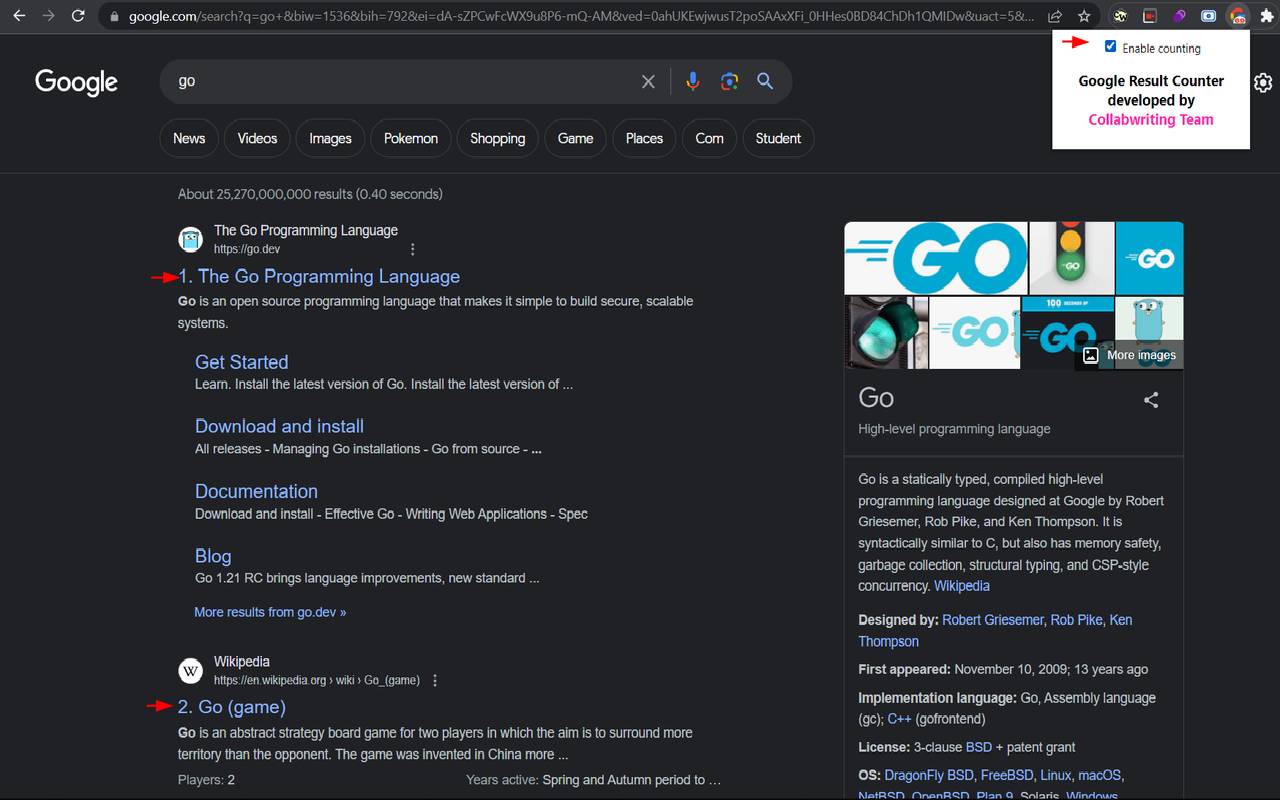Image resolution: width=1280 pixels, height=800 pixels.
Task: Select the Student filter chip
Action: point(778,139)
